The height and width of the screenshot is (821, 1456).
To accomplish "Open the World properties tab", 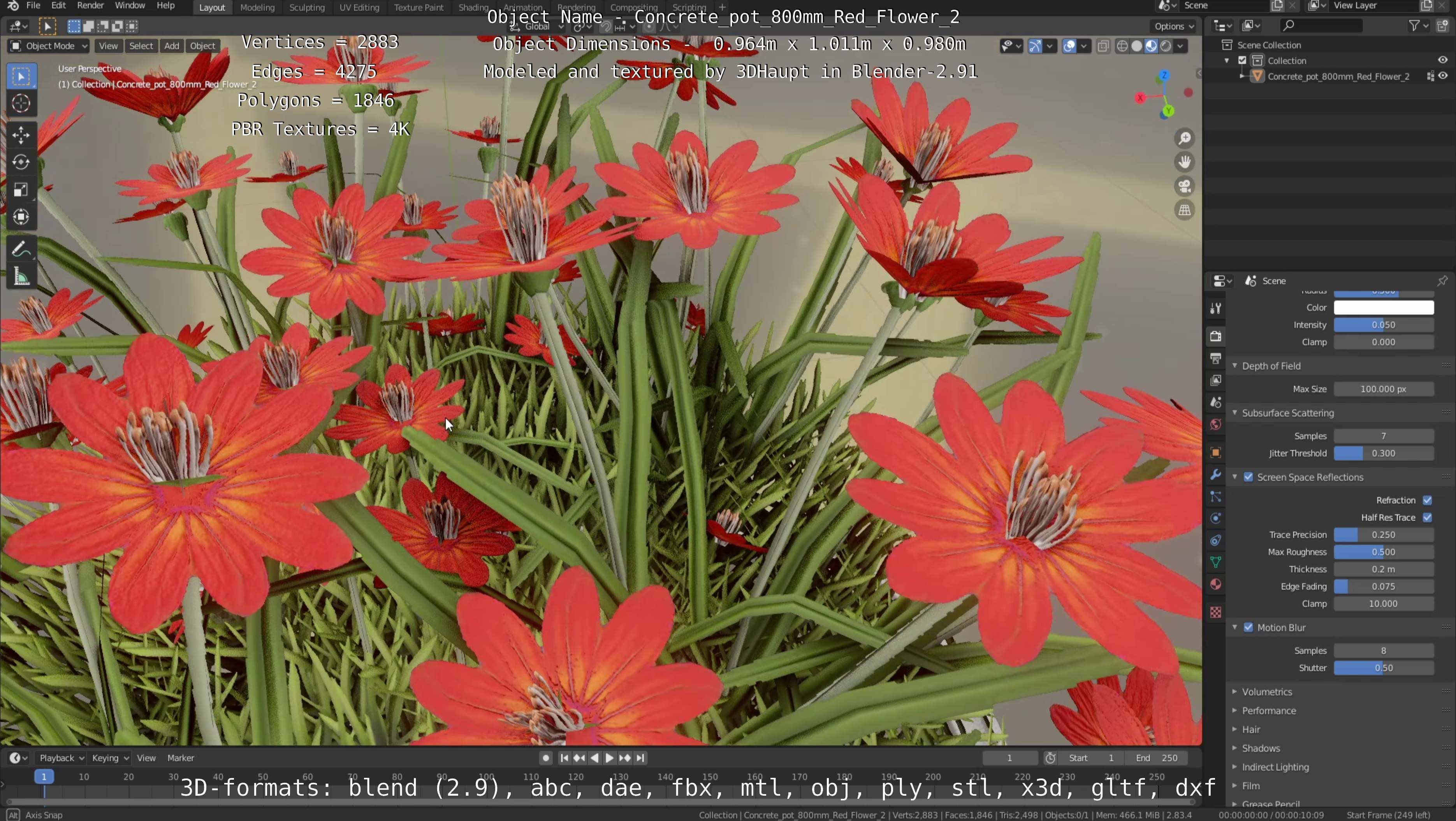I will (x=1216, y=424).
